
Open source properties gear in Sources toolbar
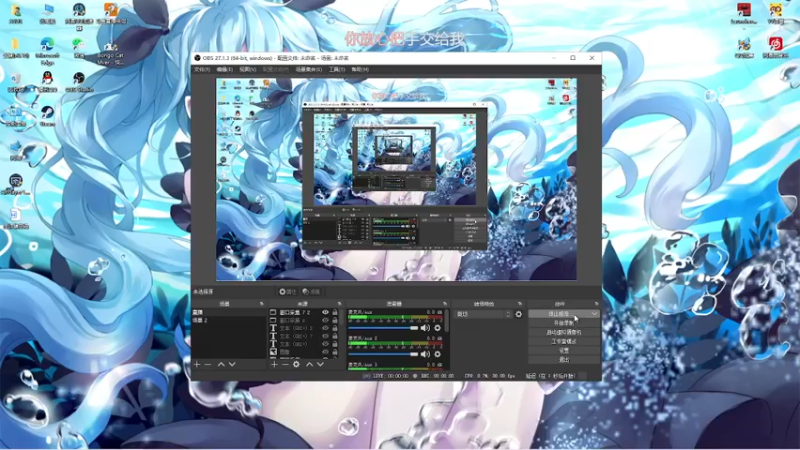coord(296,364)
